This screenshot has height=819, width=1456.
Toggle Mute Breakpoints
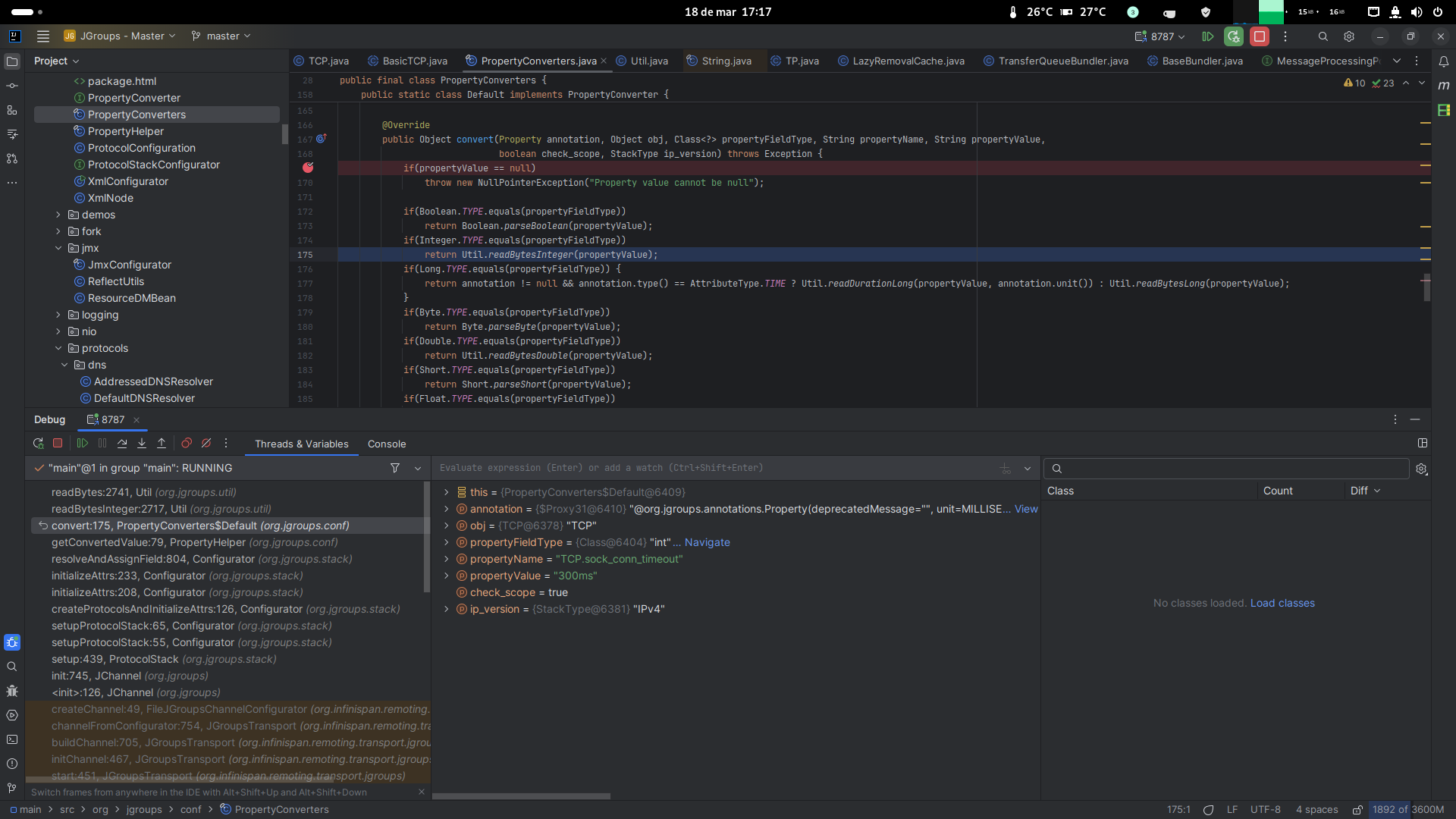pos(206,444)
